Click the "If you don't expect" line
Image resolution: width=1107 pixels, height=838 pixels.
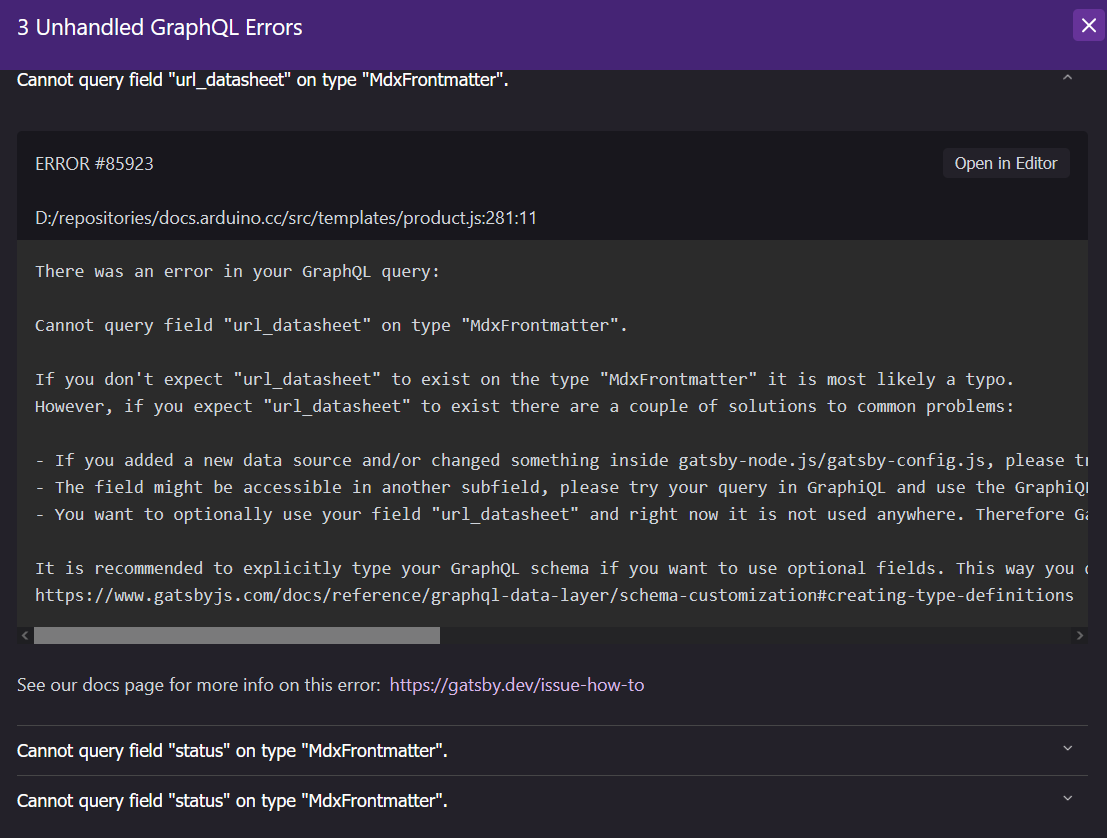(x=525, y=380)
